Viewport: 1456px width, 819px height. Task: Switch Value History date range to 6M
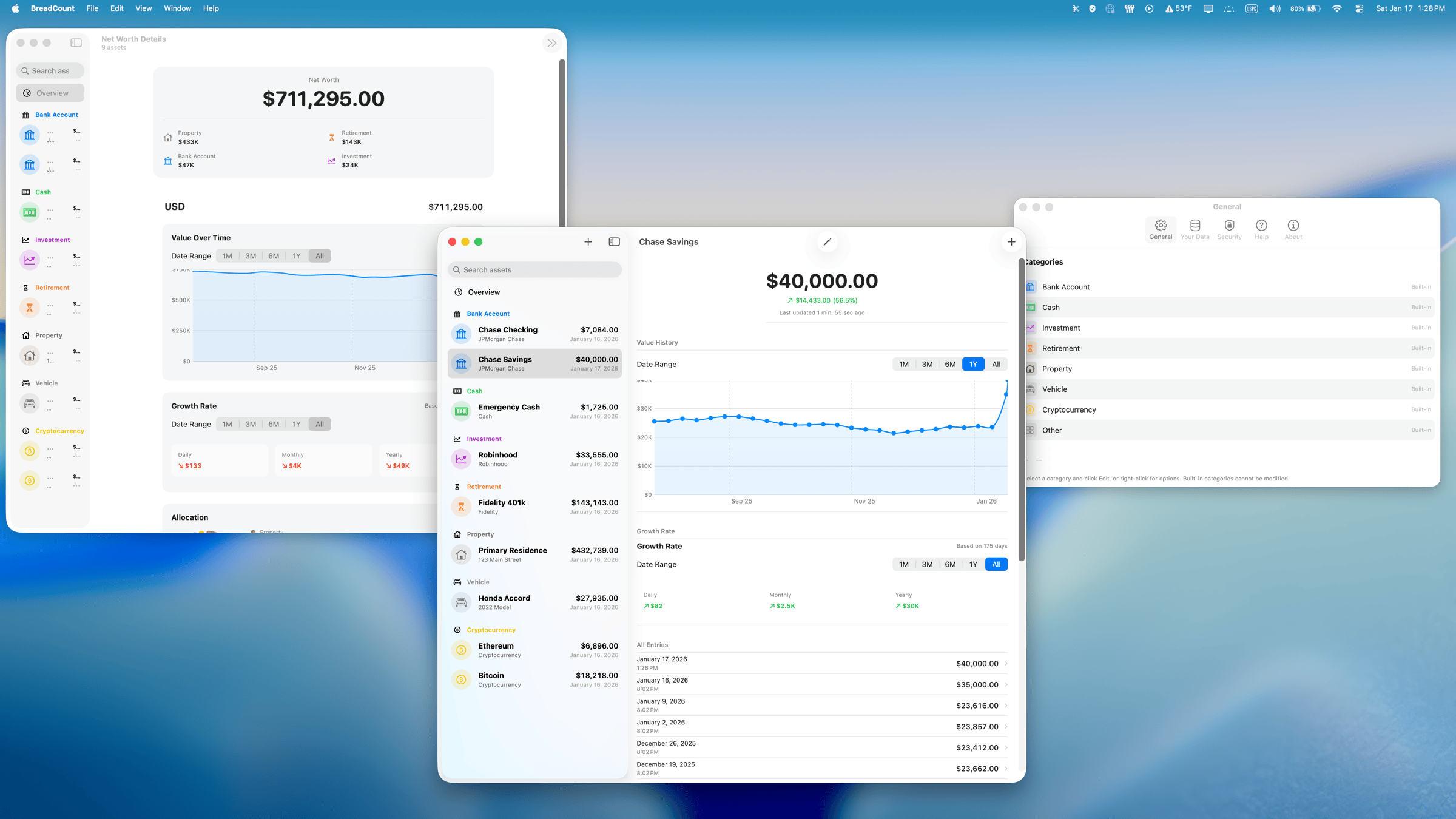pos(950,364)
